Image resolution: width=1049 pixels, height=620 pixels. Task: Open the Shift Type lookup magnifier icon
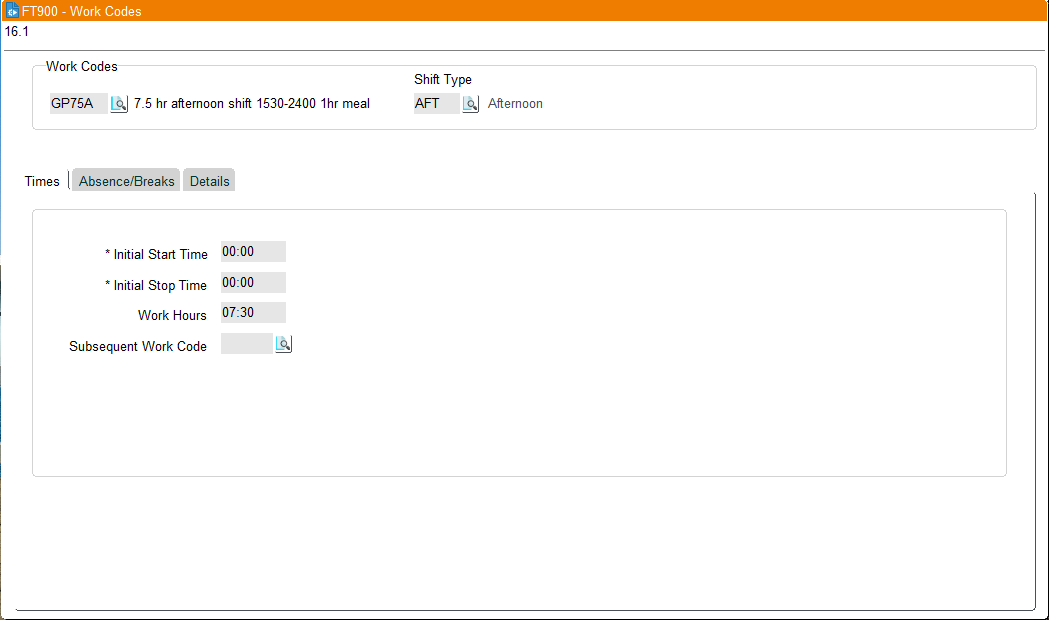click(x=470, y=103)
